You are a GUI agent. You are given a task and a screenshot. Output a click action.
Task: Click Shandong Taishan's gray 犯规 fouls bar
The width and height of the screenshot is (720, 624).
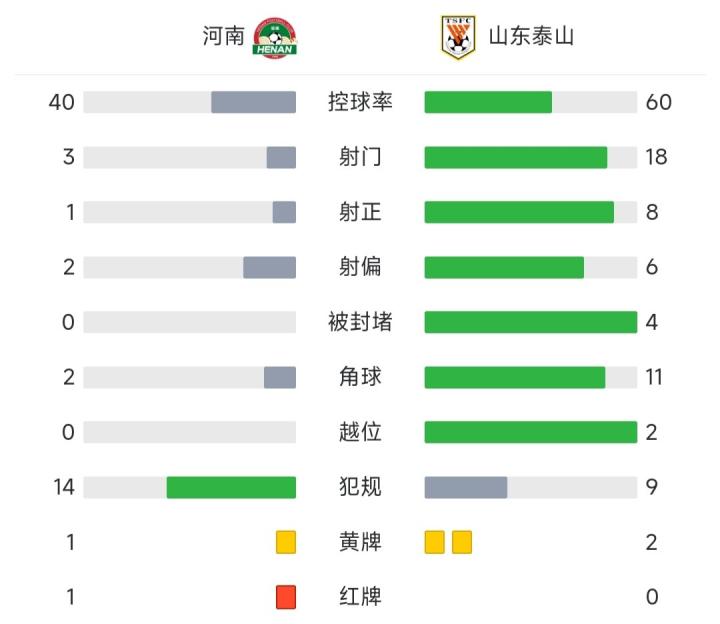coord(466,487)
